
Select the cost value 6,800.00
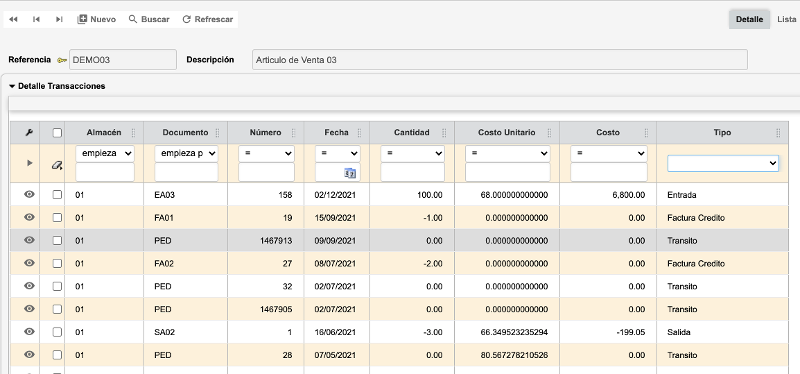point(629,195)
